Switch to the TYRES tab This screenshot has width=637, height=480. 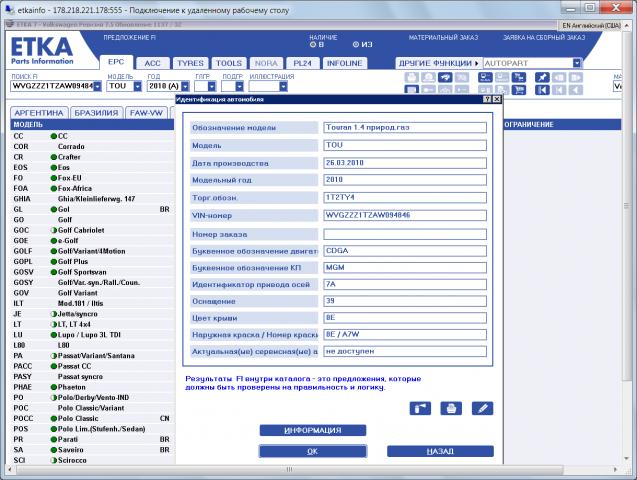click(190, 63)
